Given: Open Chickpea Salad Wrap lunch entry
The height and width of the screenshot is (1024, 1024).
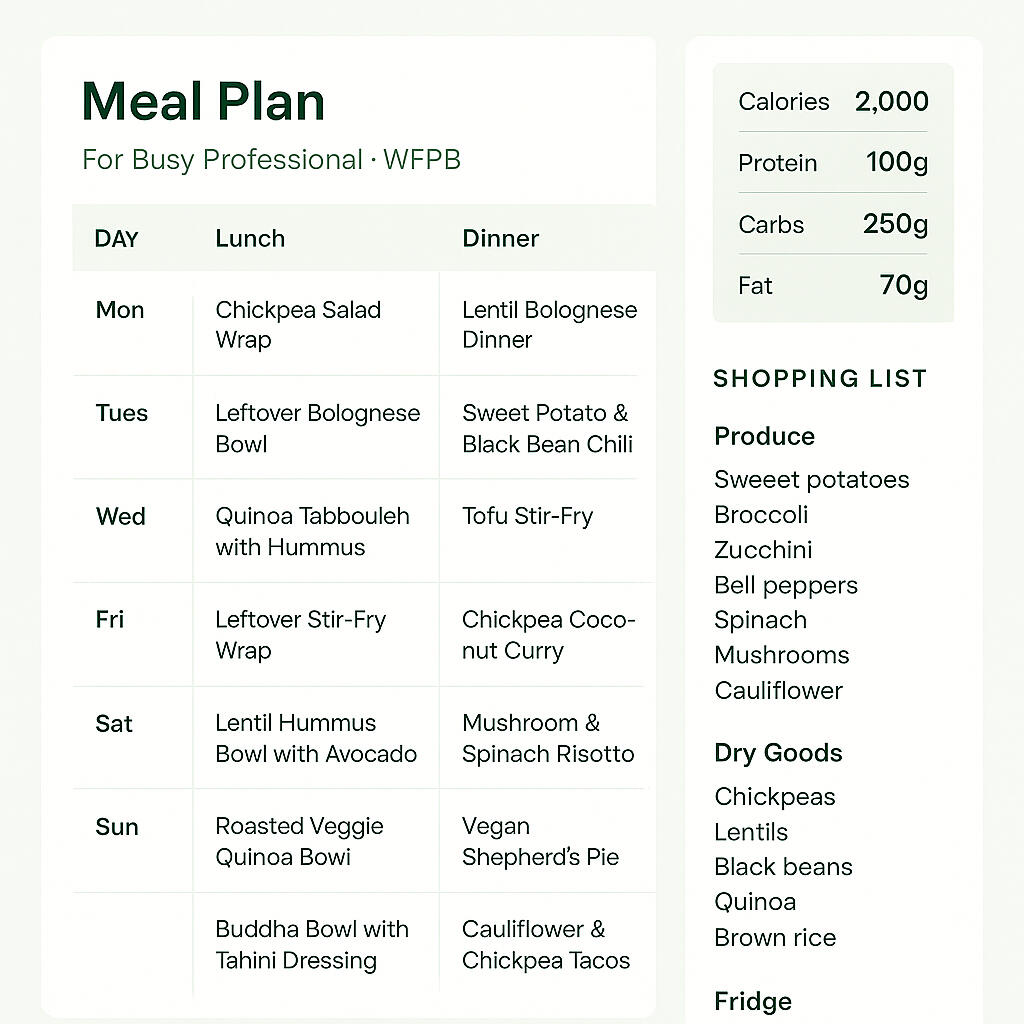Looking at the screenshot, I should click(298, 324).
